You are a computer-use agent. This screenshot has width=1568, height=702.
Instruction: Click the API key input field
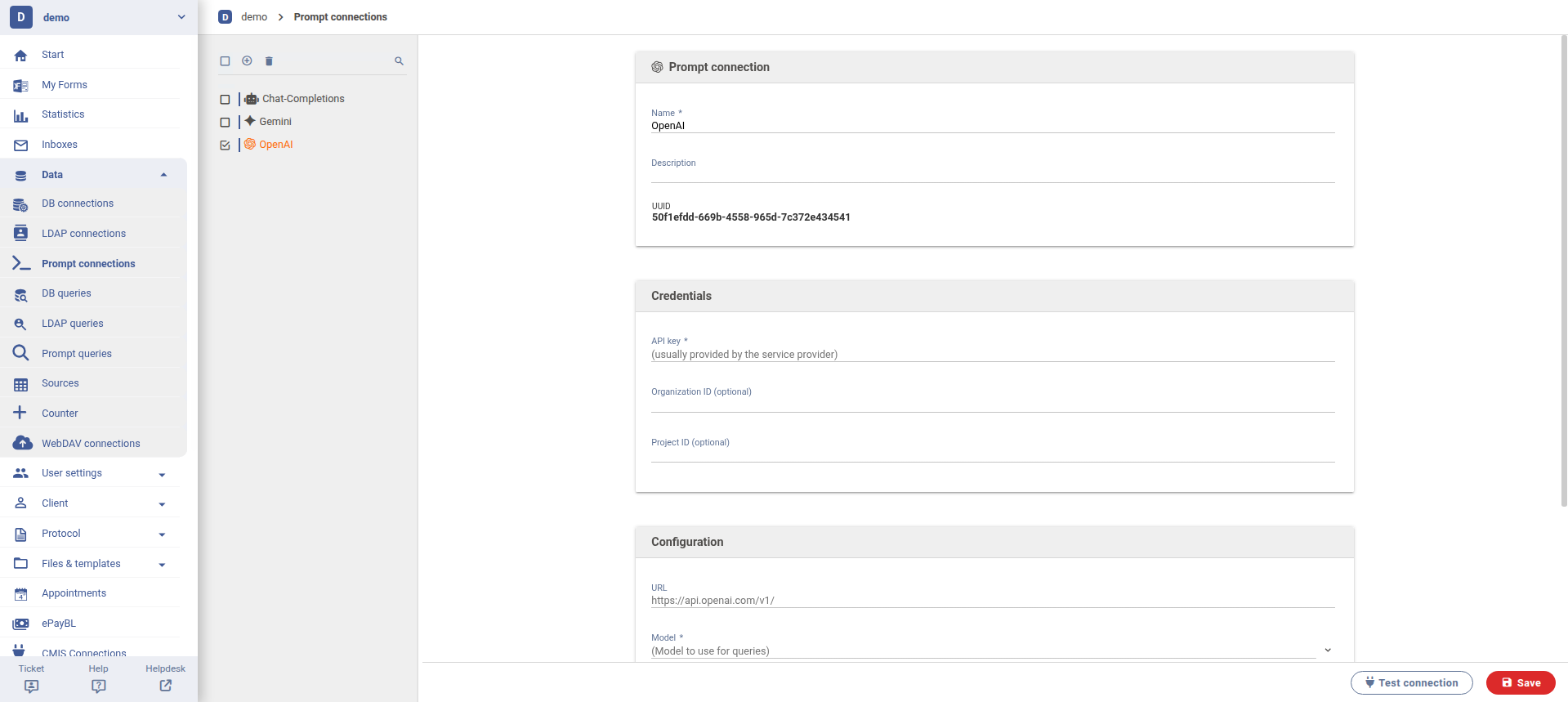[x=992, y=354]
